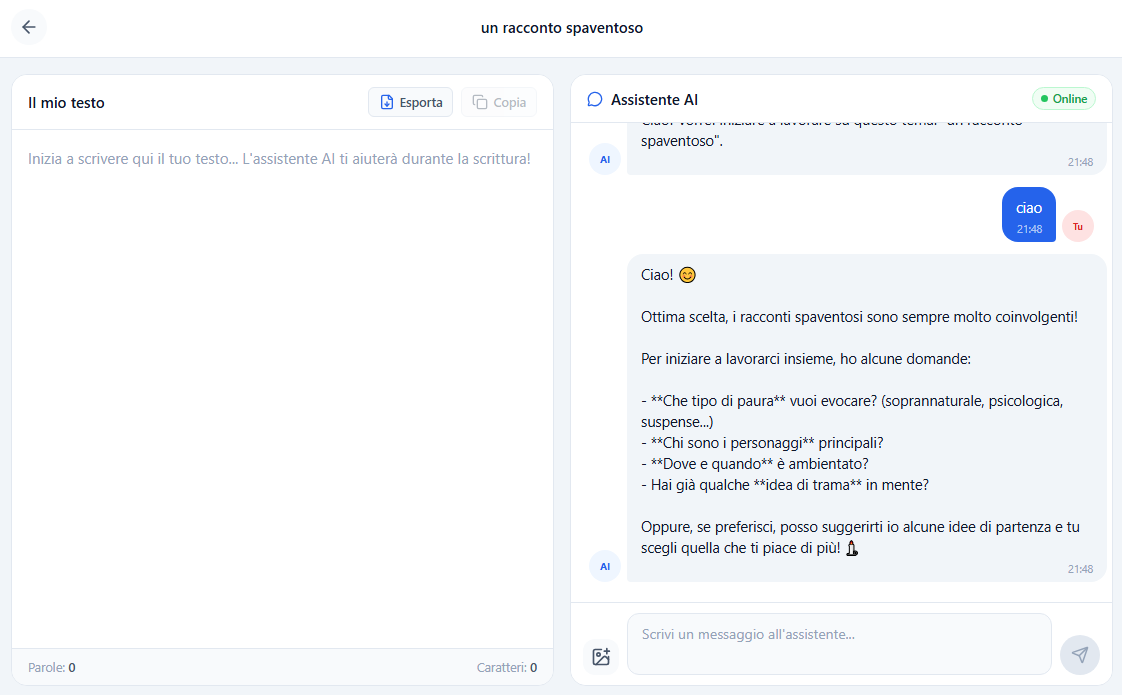Click the blue "ciao" message bubble
Screen dimensions: 1122x695
(x=1029, y=215)
